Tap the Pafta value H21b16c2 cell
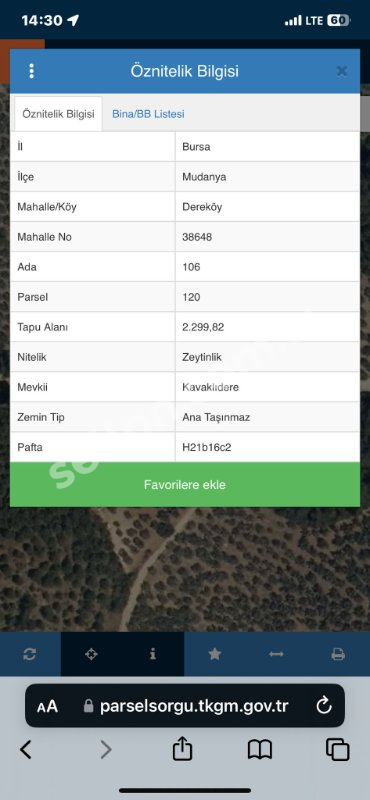Image resolution: width=370 pixels, height=800 pixels. pyautogui.click(x=267, y=447)
